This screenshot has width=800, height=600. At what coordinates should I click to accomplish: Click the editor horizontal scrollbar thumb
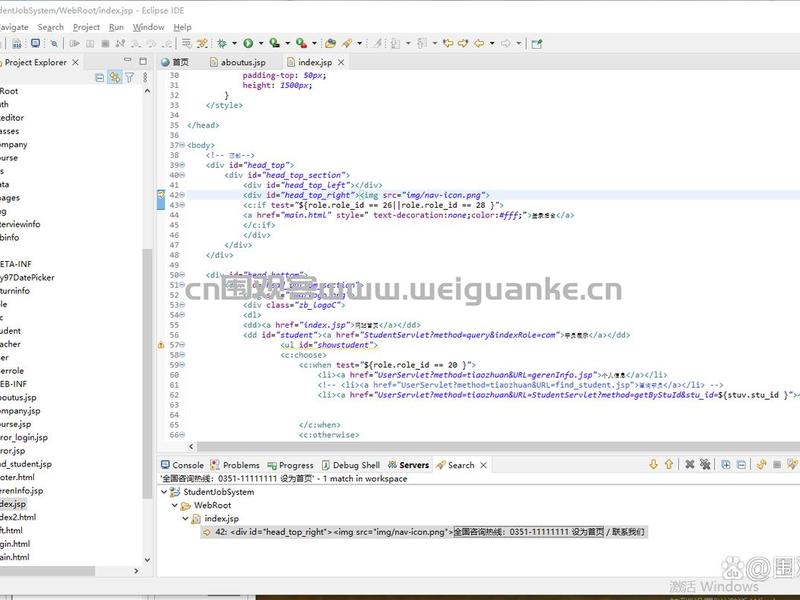tap(497, 446)
